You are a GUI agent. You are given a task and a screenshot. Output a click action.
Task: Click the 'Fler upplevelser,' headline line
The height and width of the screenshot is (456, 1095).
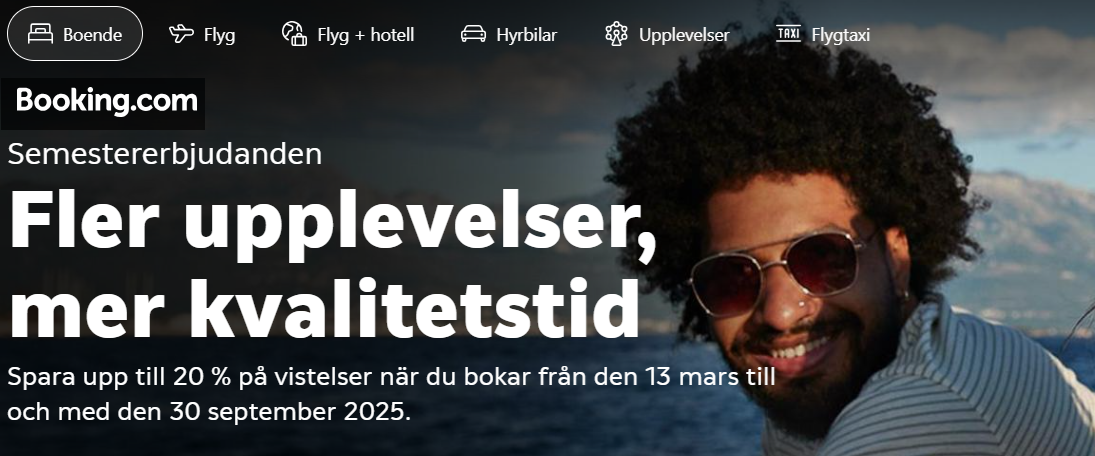tap(333, 219)
